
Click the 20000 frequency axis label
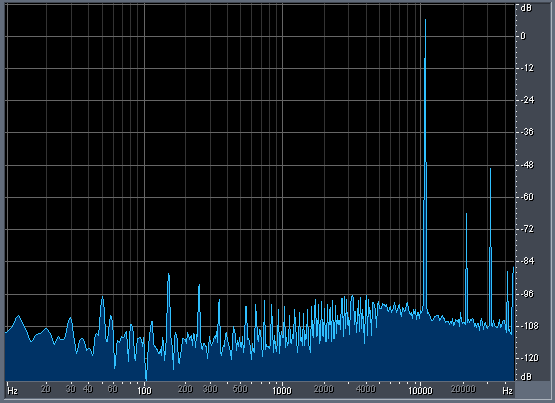463,389
